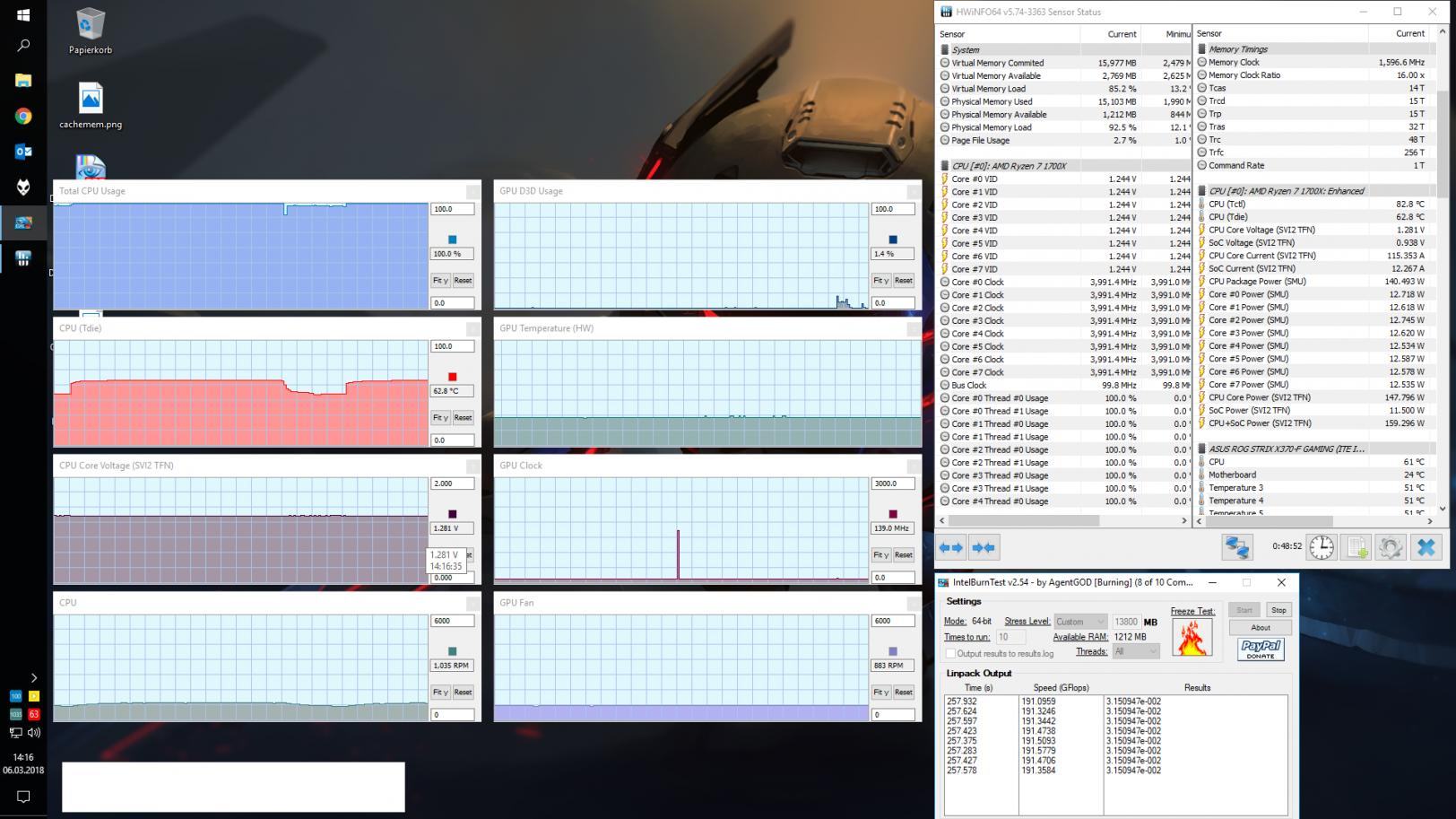
Task: Select the 'Bus Clock' sensor row
Action: coord(1063,385)
